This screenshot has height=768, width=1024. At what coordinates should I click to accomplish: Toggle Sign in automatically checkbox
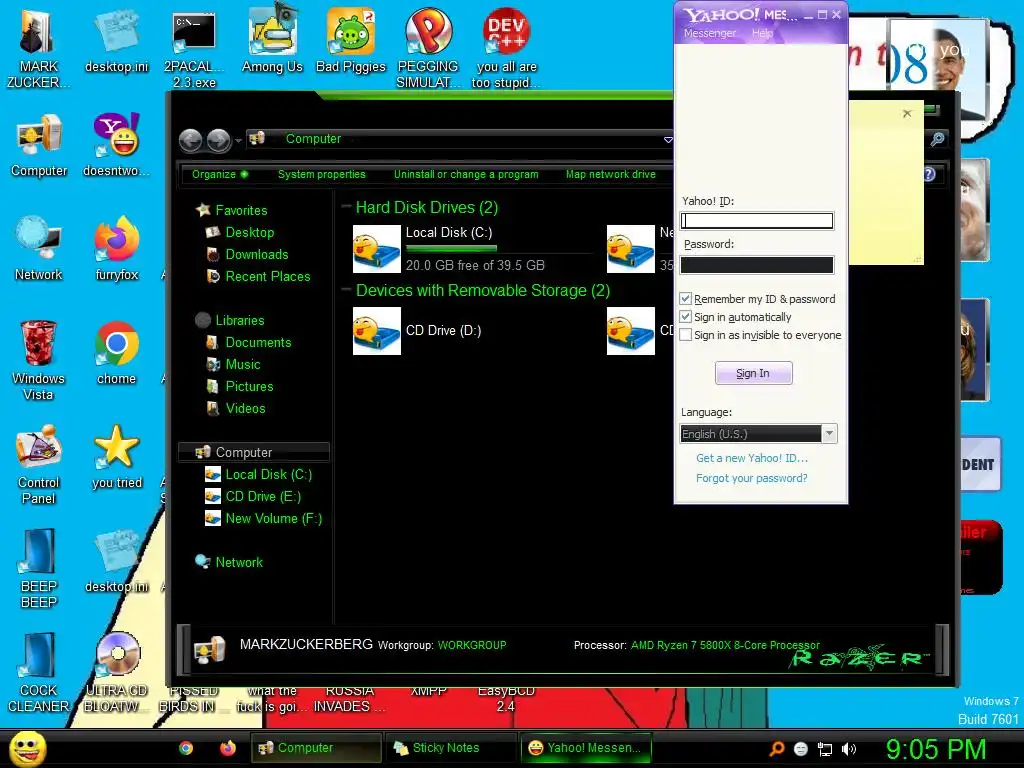tap(685, 317)
